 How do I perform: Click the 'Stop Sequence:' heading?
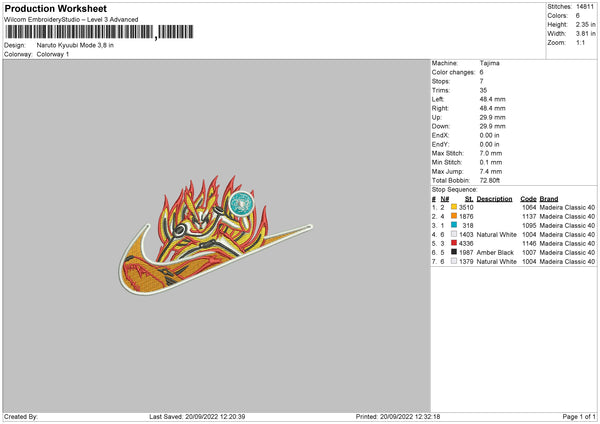coord(455,190)
